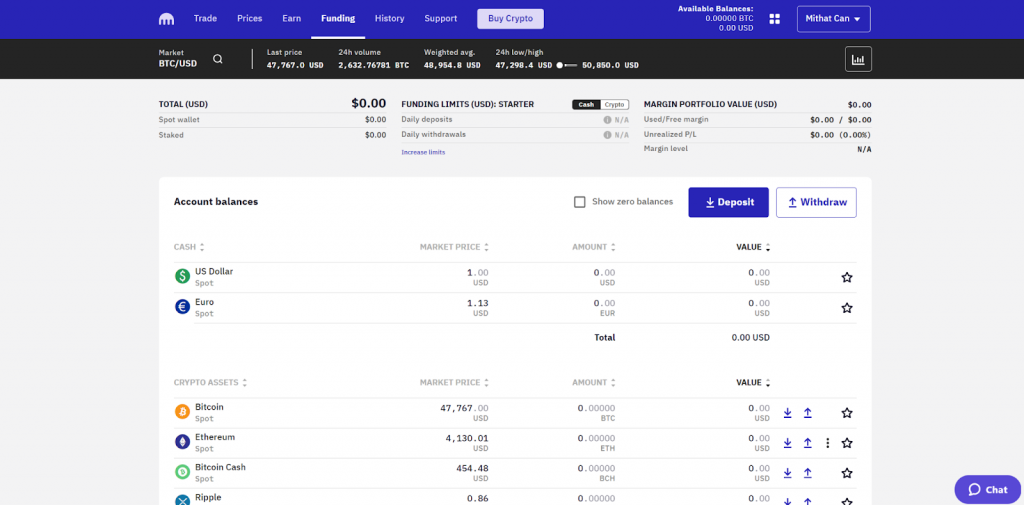
Task: Click the Euro coin icon
Action: [x=182, y=307]
